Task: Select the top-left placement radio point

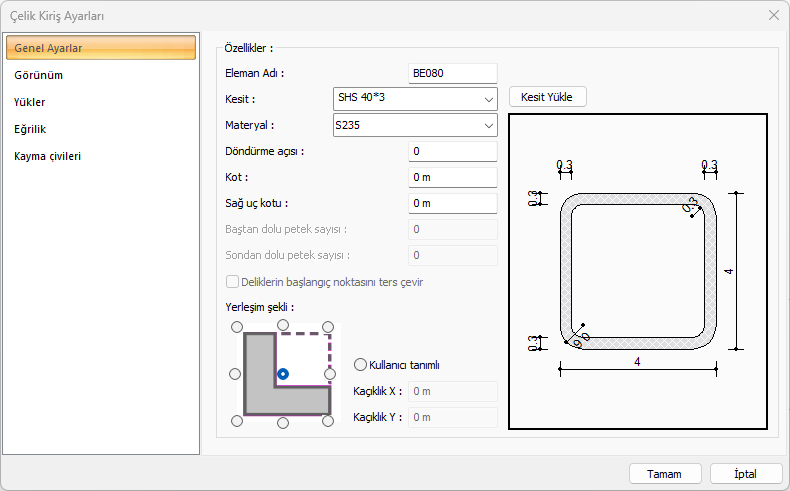Action: coord(235,326)
